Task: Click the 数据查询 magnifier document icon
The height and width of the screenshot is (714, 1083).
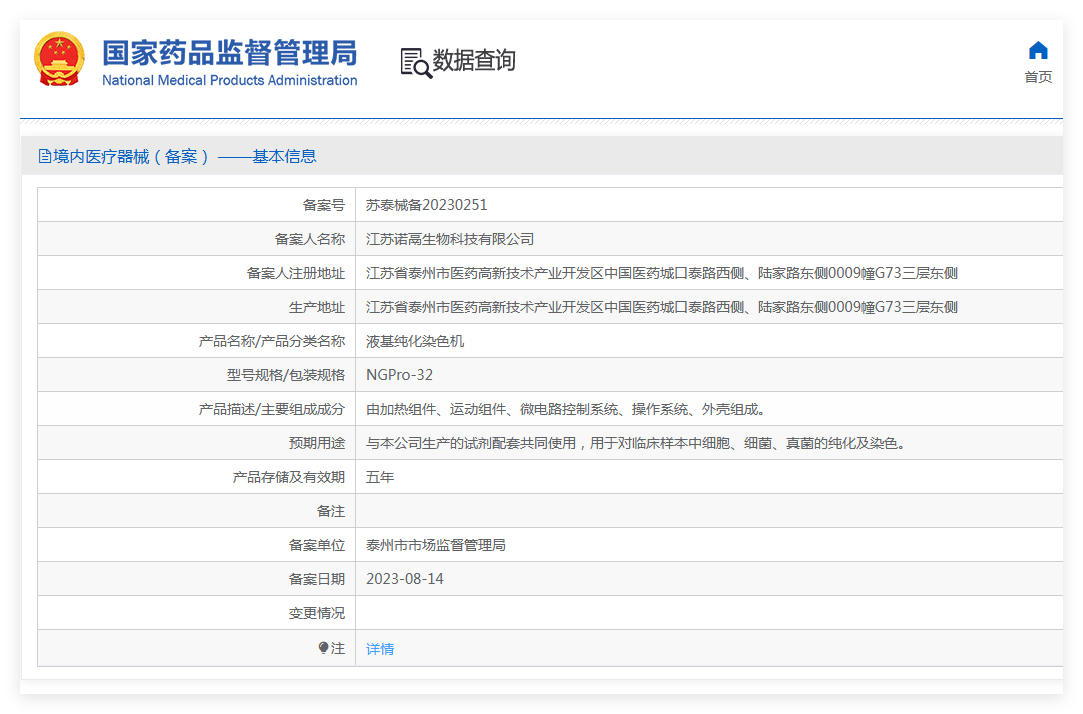Action: (x=416, y=63)
